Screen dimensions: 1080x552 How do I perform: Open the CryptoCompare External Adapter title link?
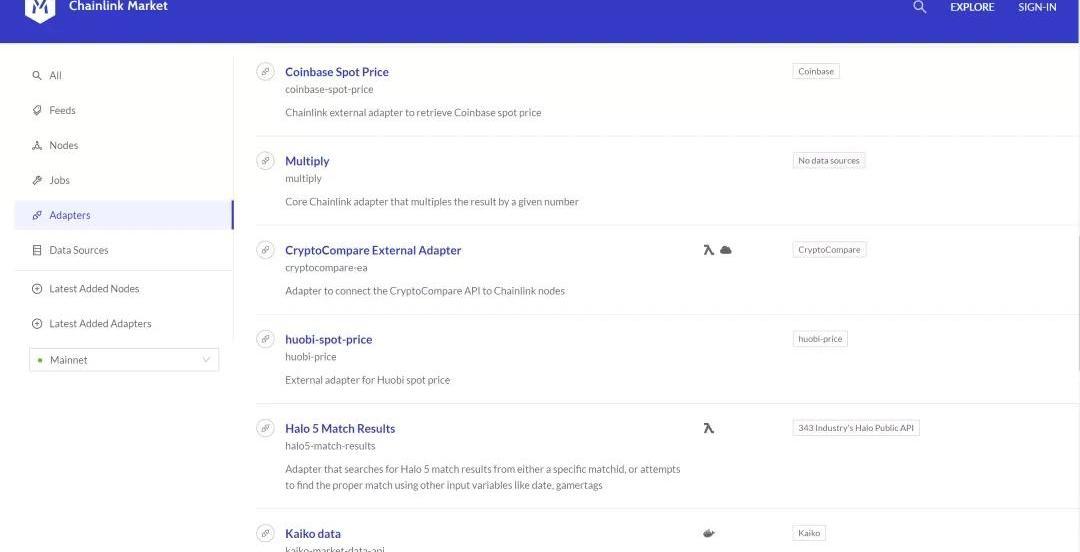coord(373,250)
